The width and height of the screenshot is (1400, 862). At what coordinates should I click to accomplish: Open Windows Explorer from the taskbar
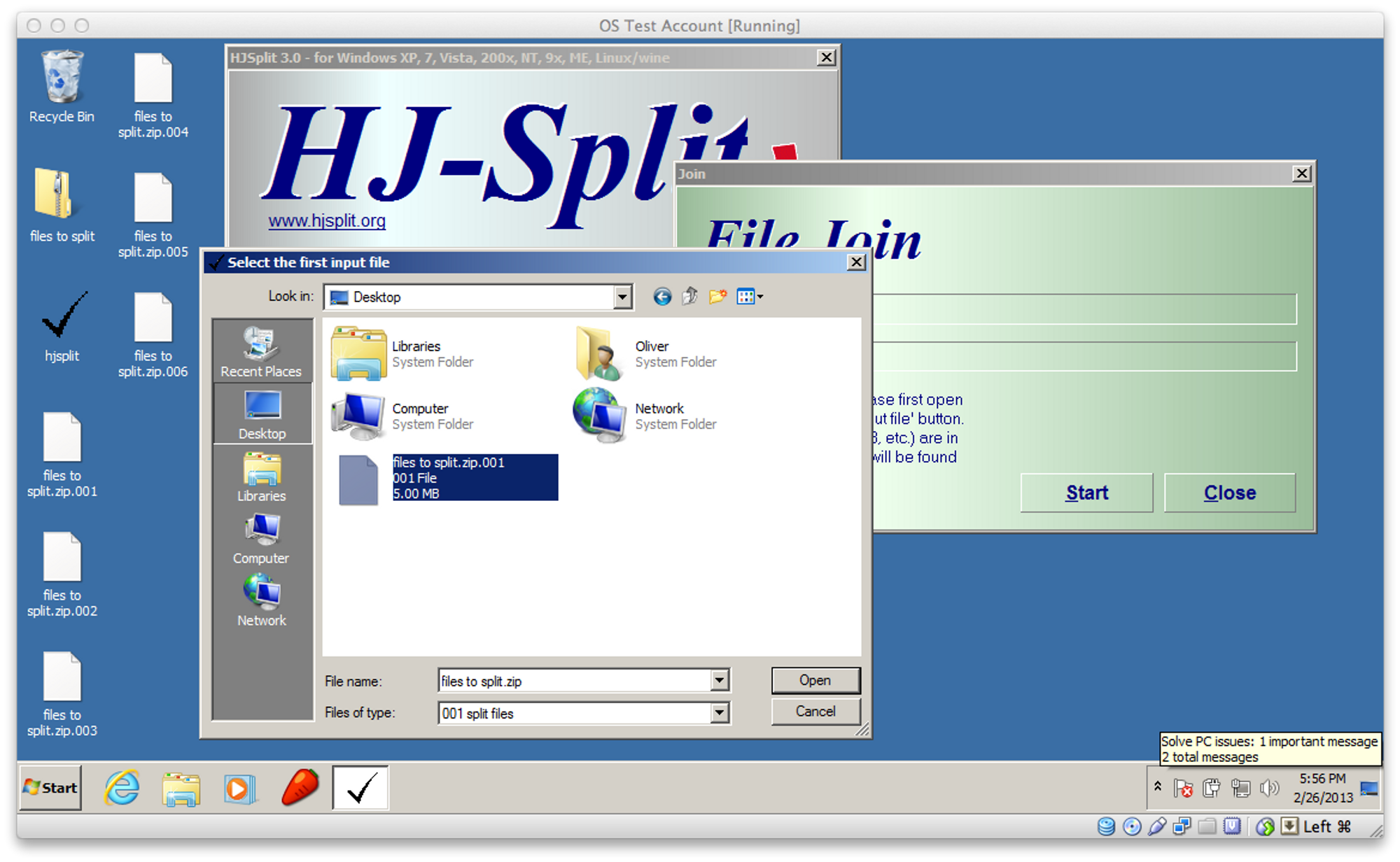[x=181, y=789]
